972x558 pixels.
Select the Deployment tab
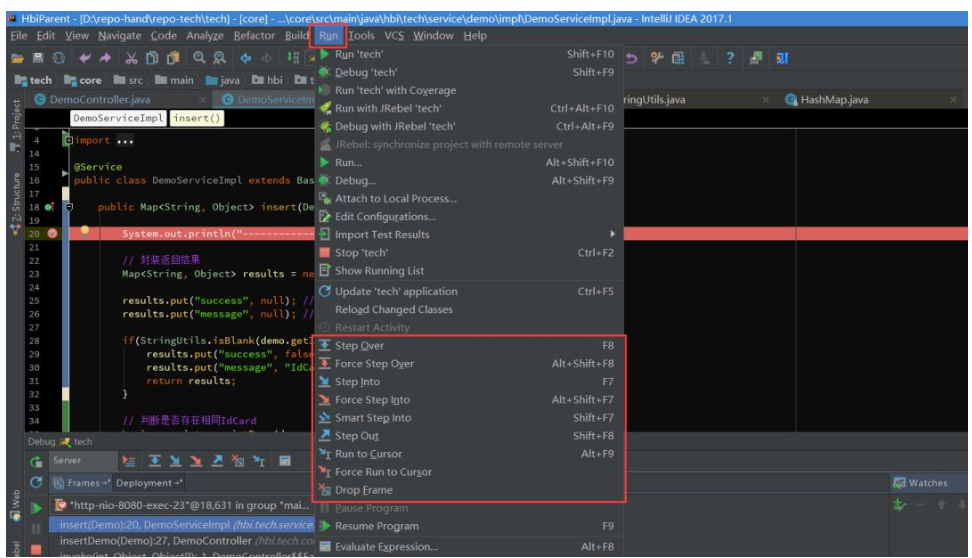click(x=149, y=483)
